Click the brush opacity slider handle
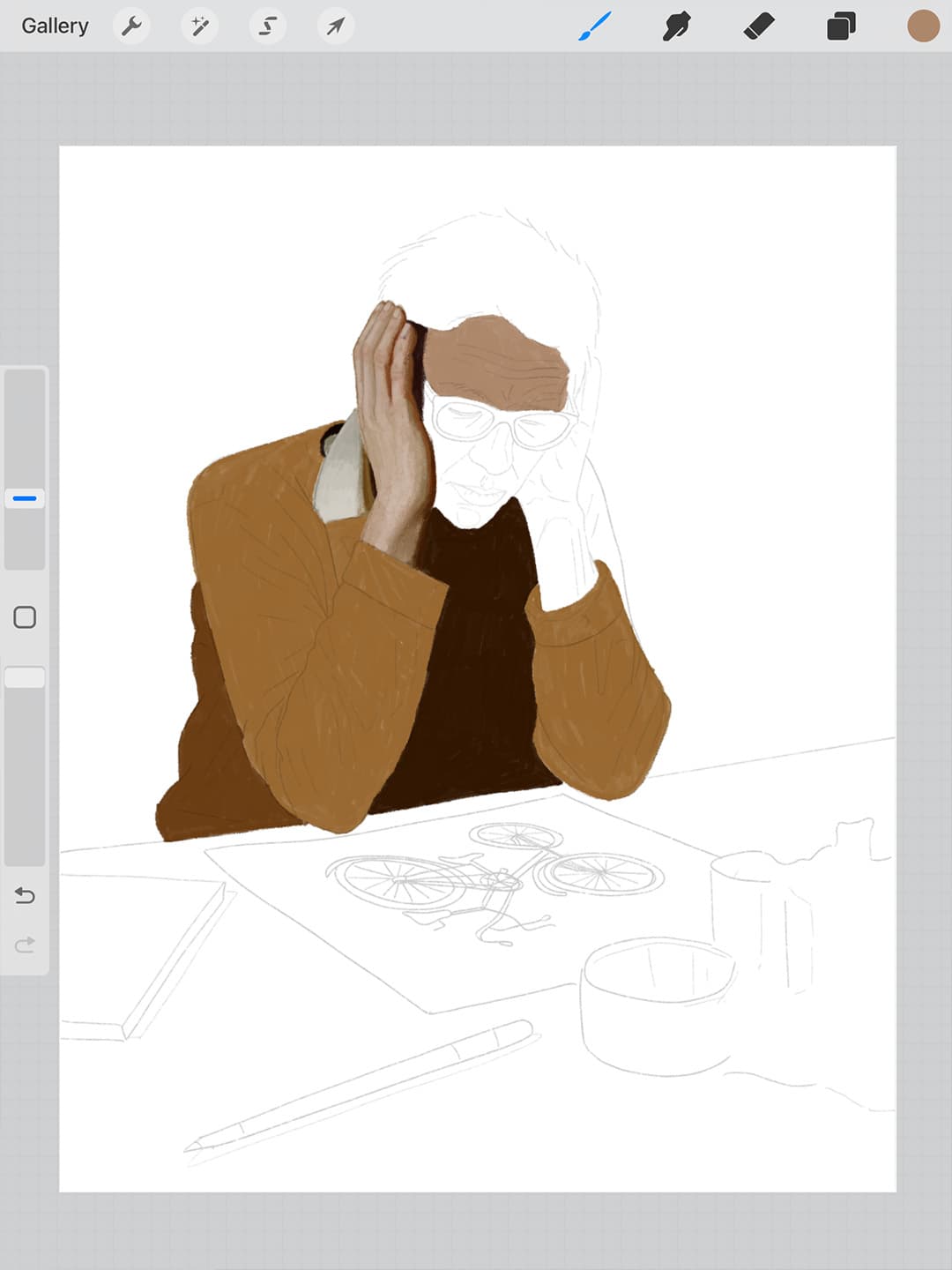This screenshot has height=1270, width=952. click(x=25, y=677)
